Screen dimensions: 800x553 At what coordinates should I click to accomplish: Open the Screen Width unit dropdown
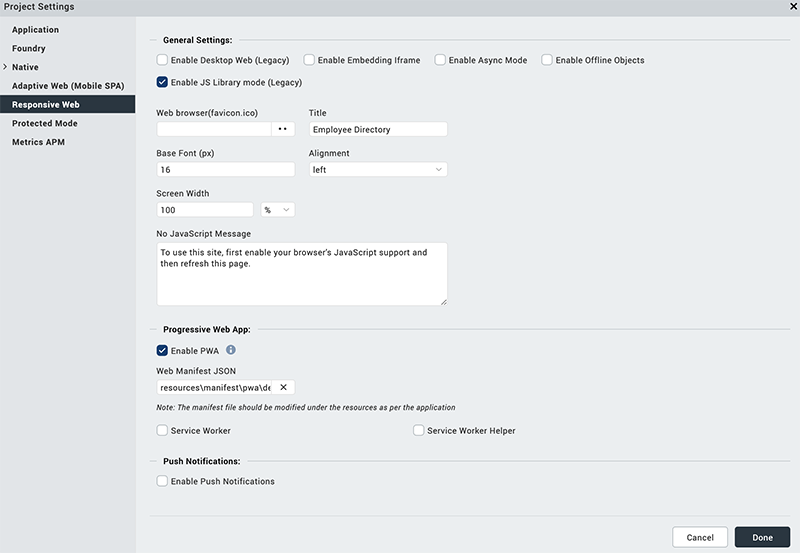click(x=278, y=210)
